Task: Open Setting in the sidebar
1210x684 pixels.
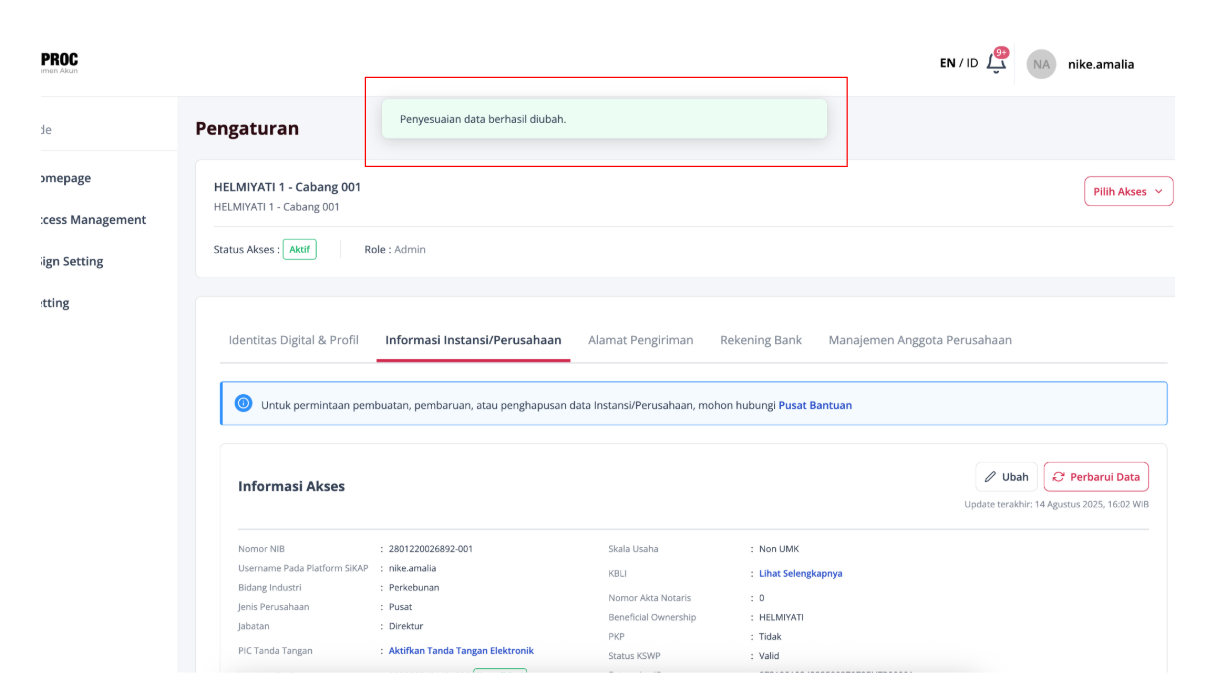Action: pos(56,304)
